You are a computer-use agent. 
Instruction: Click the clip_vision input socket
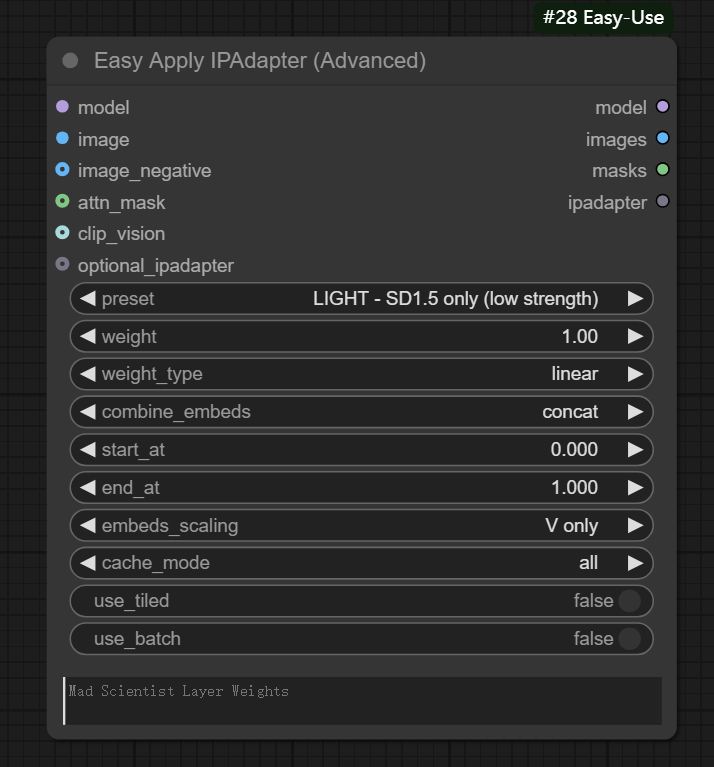[62, 233]
